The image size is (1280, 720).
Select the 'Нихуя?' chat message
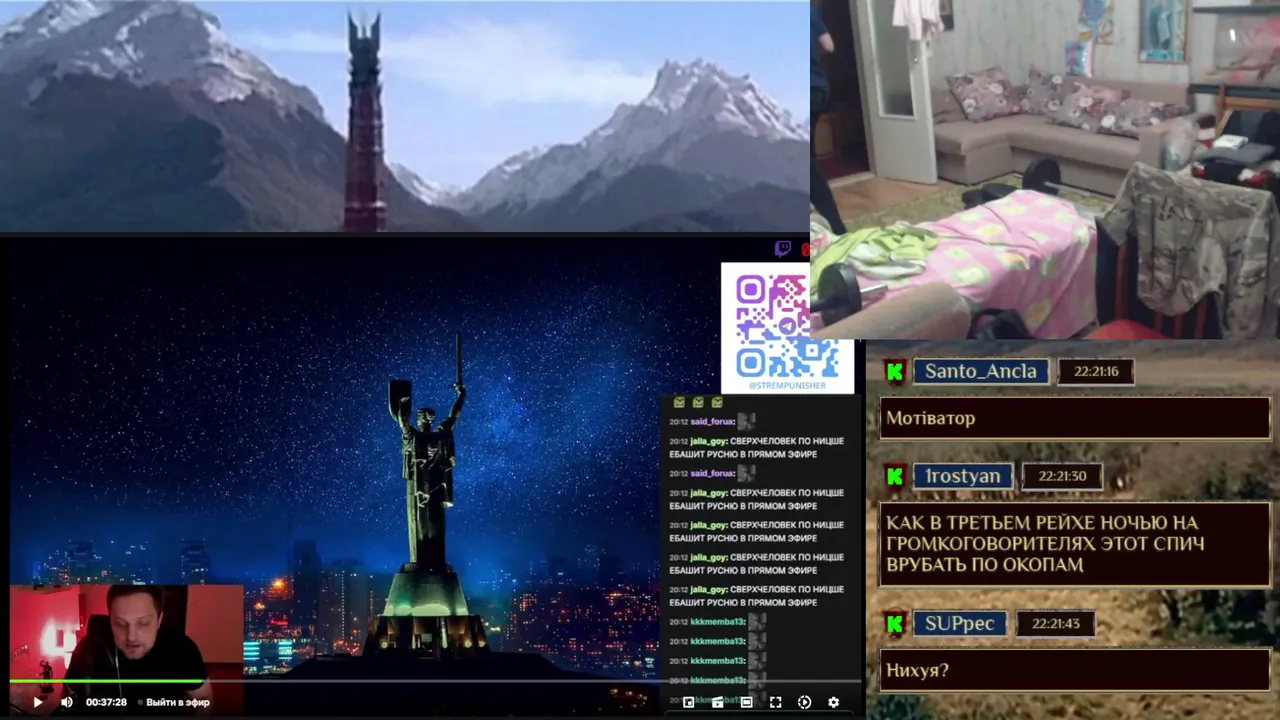point(1076,670)
